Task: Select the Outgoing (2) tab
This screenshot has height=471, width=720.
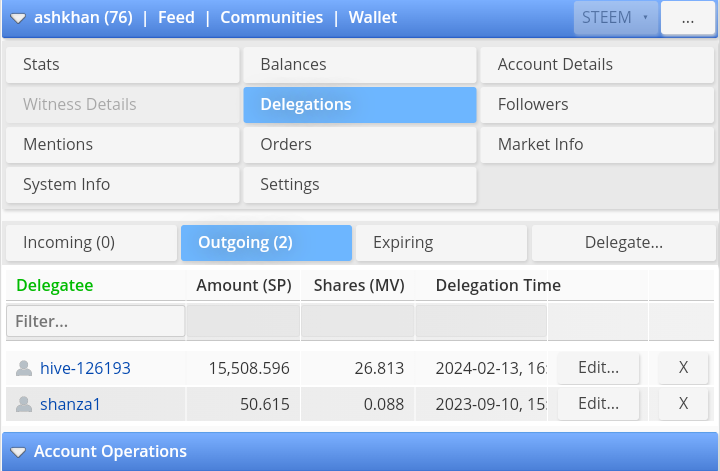Action: pyautogui.click(x=266, y=242)
